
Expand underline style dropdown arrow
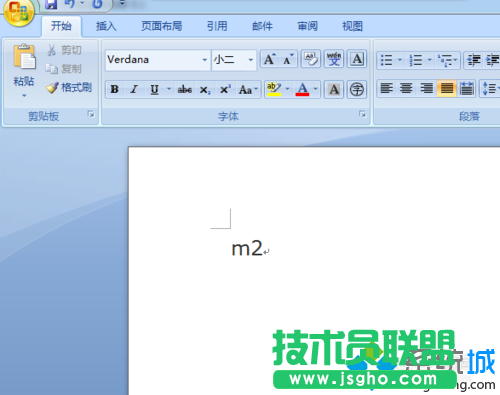(x=169, y=89)
